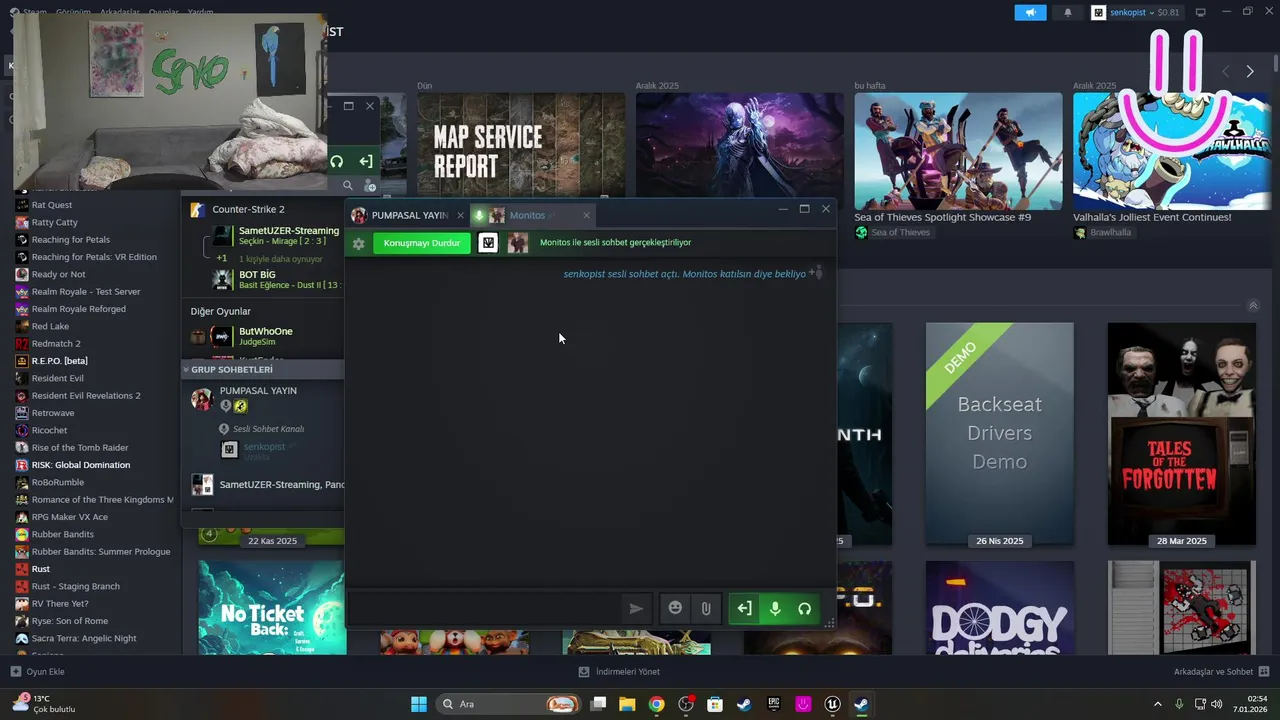Expand the +1 more players entry

pos(270,258)
